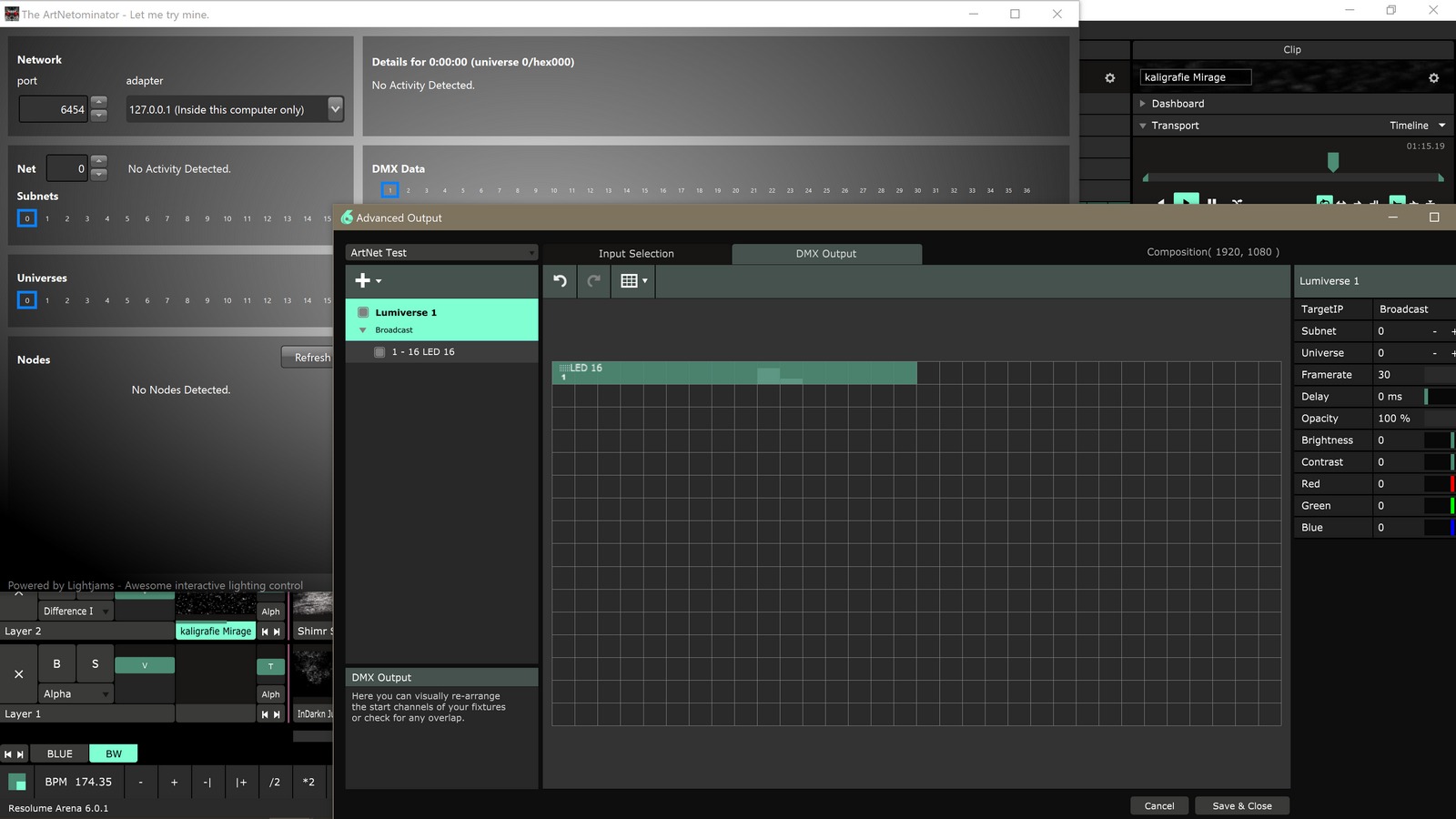This screenshot has width=1456, height=819.
Task: Switch to the Input Selection tab
Action: 636,254
